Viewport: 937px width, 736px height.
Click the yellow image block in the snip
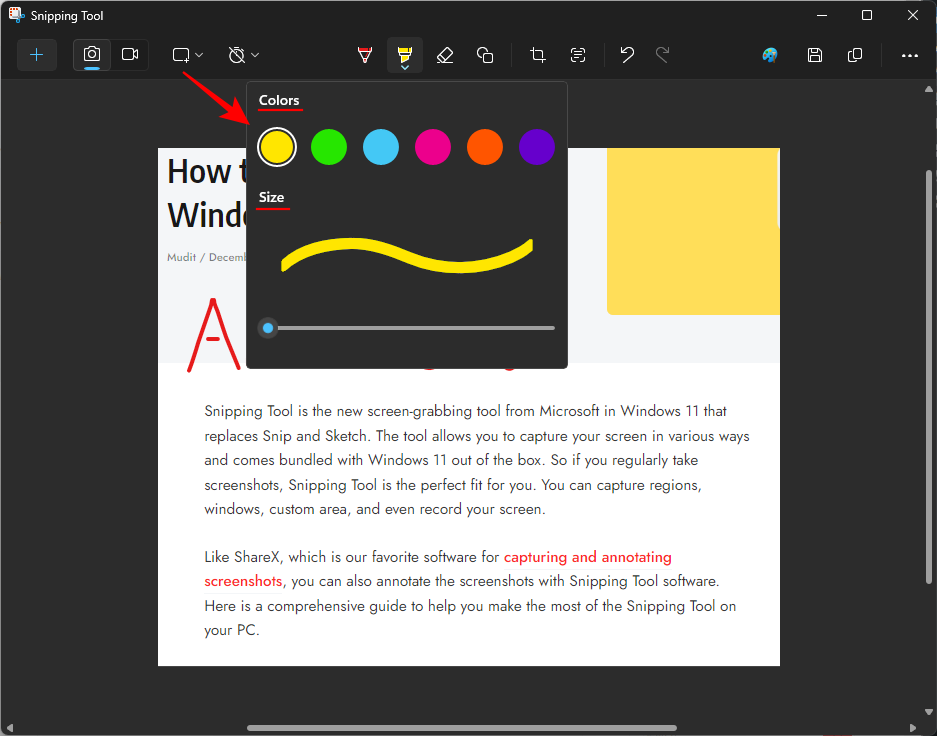(x=693, y=231)
